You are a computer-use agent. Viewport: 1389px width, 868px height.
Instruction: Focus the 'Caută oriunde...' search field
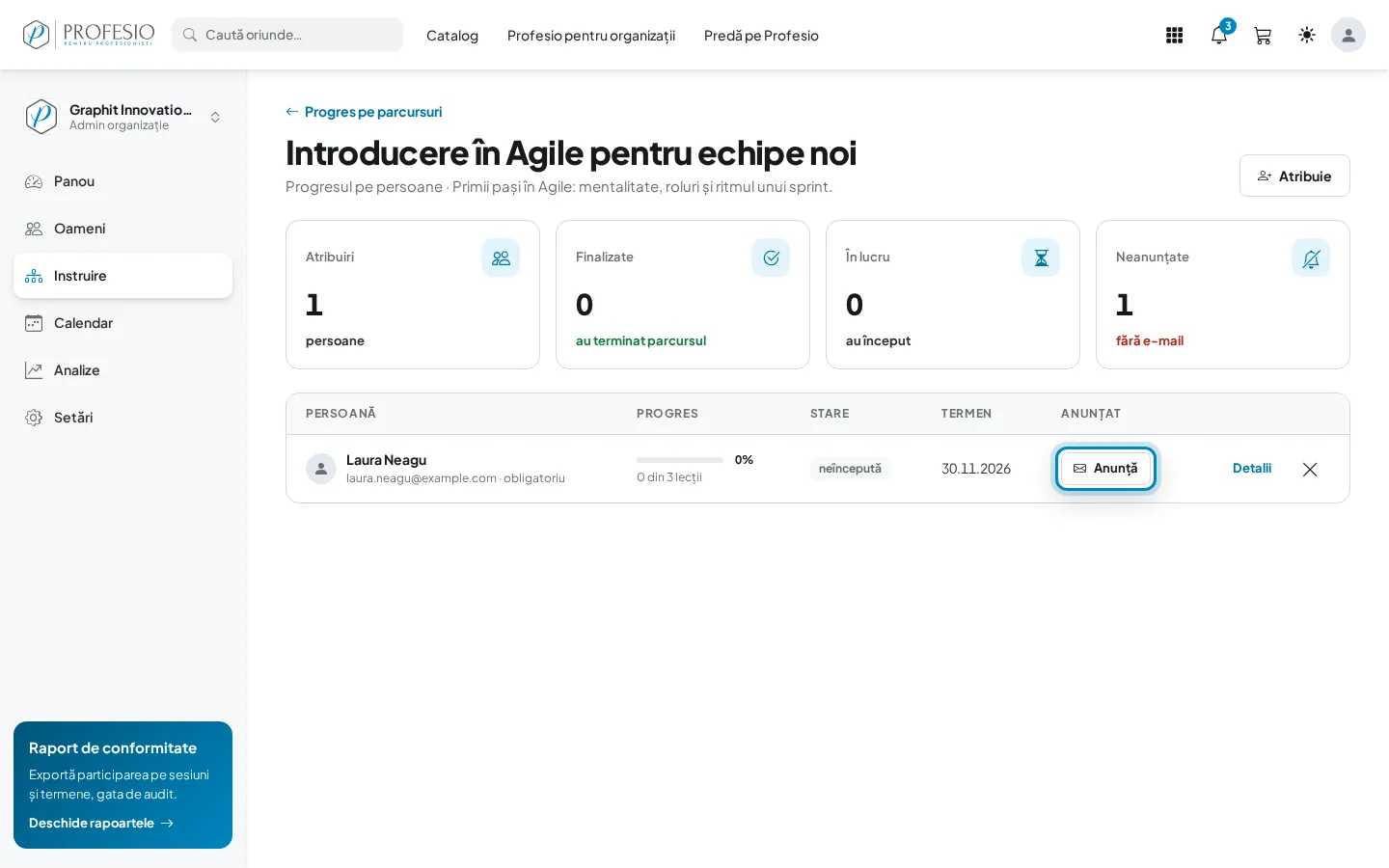(x=287, y=35)
